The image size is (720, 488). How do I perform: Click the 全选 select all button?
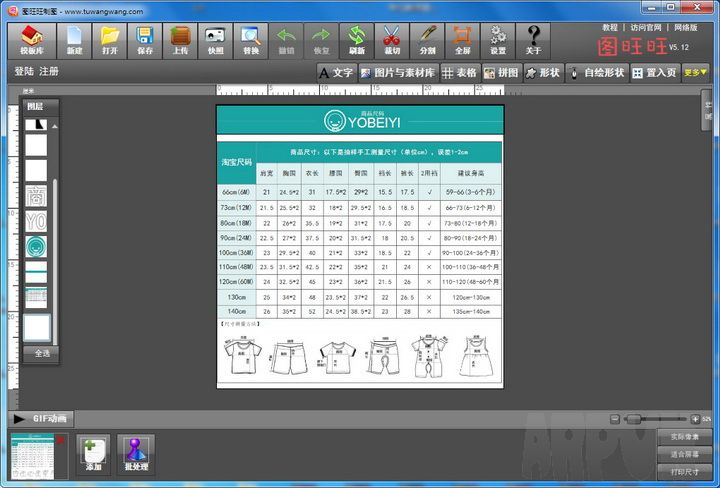(x=42, y=353)
